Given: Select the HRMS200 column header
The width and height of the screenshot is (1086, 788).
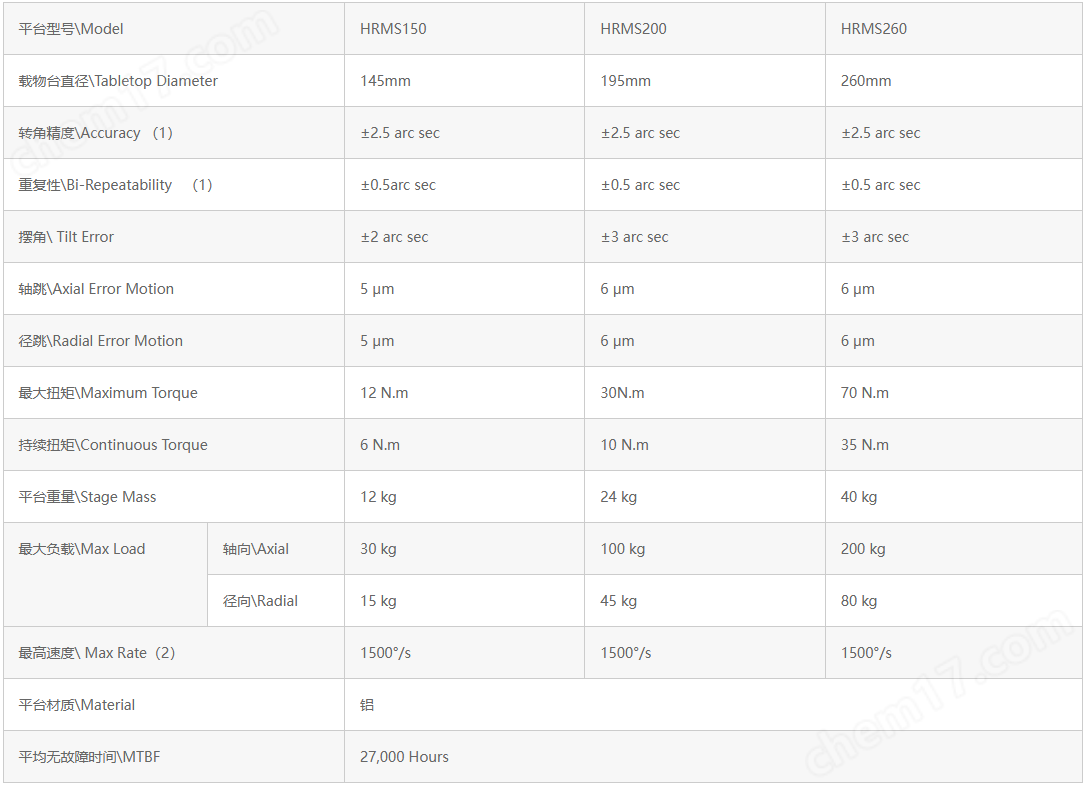Looking at the screenshot, I should pos(704,28).
